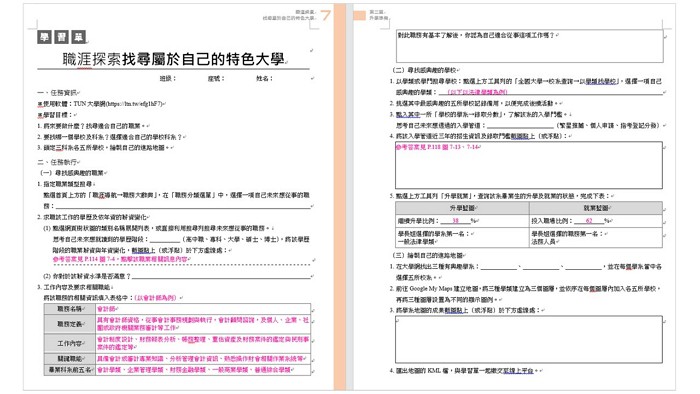Open the TUN 大學網 URL in the software line
The width and height of the screenshot is (700, 394).
coord(134,104)
